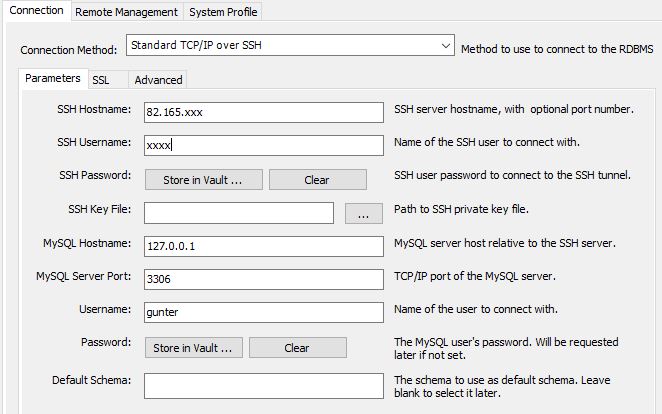Click 'Name of the SSH user to connect with.' text
662x414 pixels.
coord(487,142)
